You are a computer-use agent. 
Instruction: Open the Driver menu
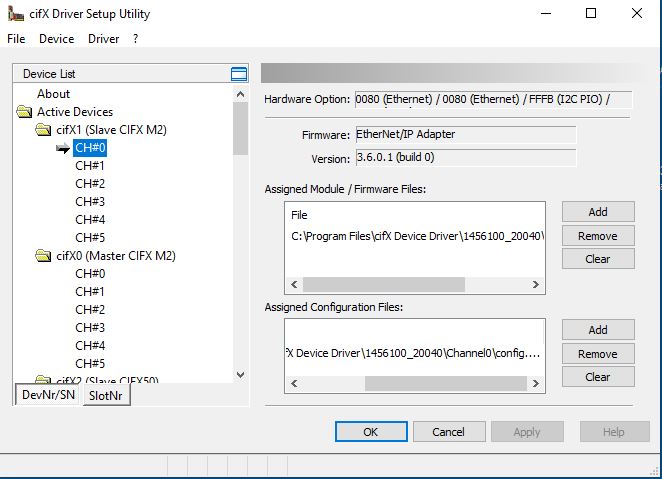pyautogui.click(x=103, y=39)
